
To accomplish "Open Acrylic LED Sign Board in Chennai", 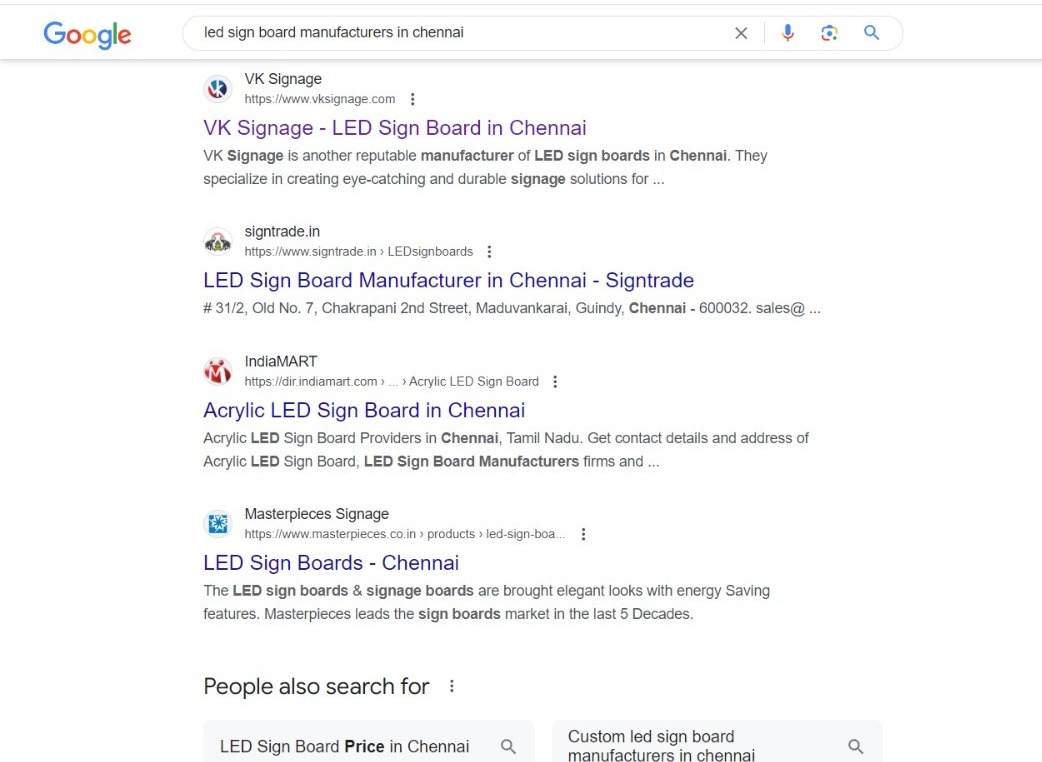I will click(x=363, y=410).
